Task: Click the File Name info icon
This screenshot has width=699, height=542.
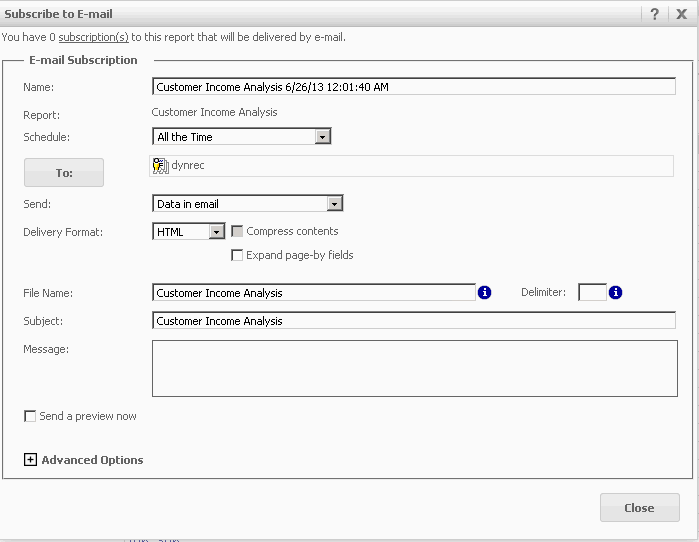Action: pyautogui.click(x=484, y=292)
